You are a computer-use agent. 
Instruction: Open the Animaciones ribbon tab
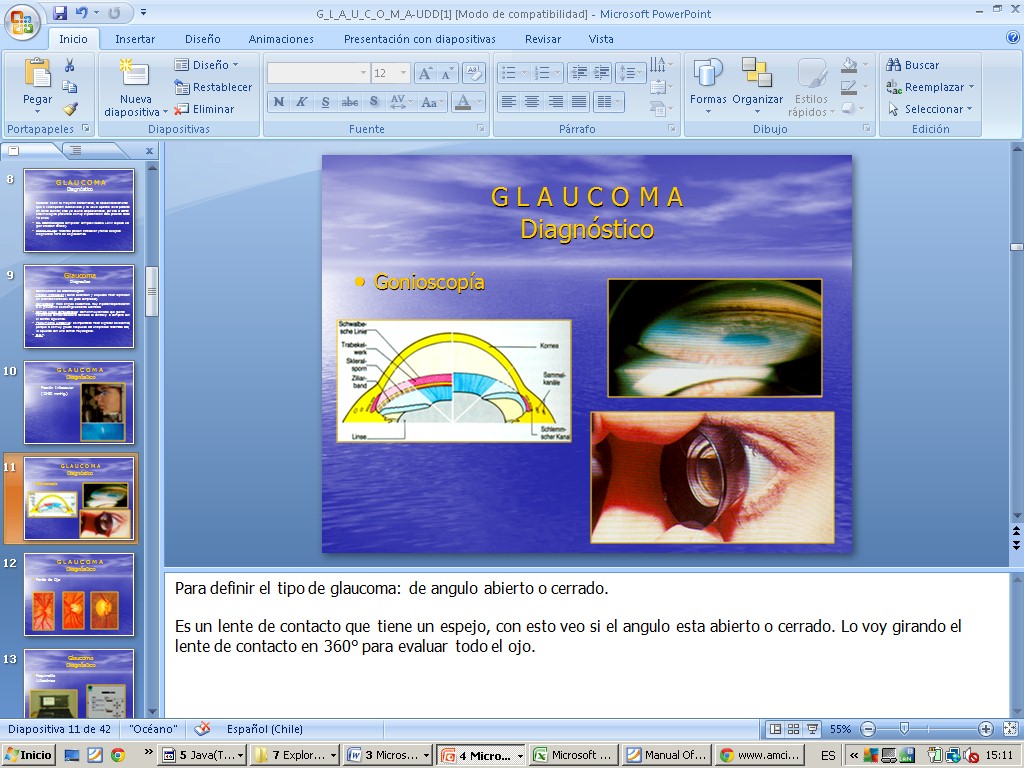281,39
